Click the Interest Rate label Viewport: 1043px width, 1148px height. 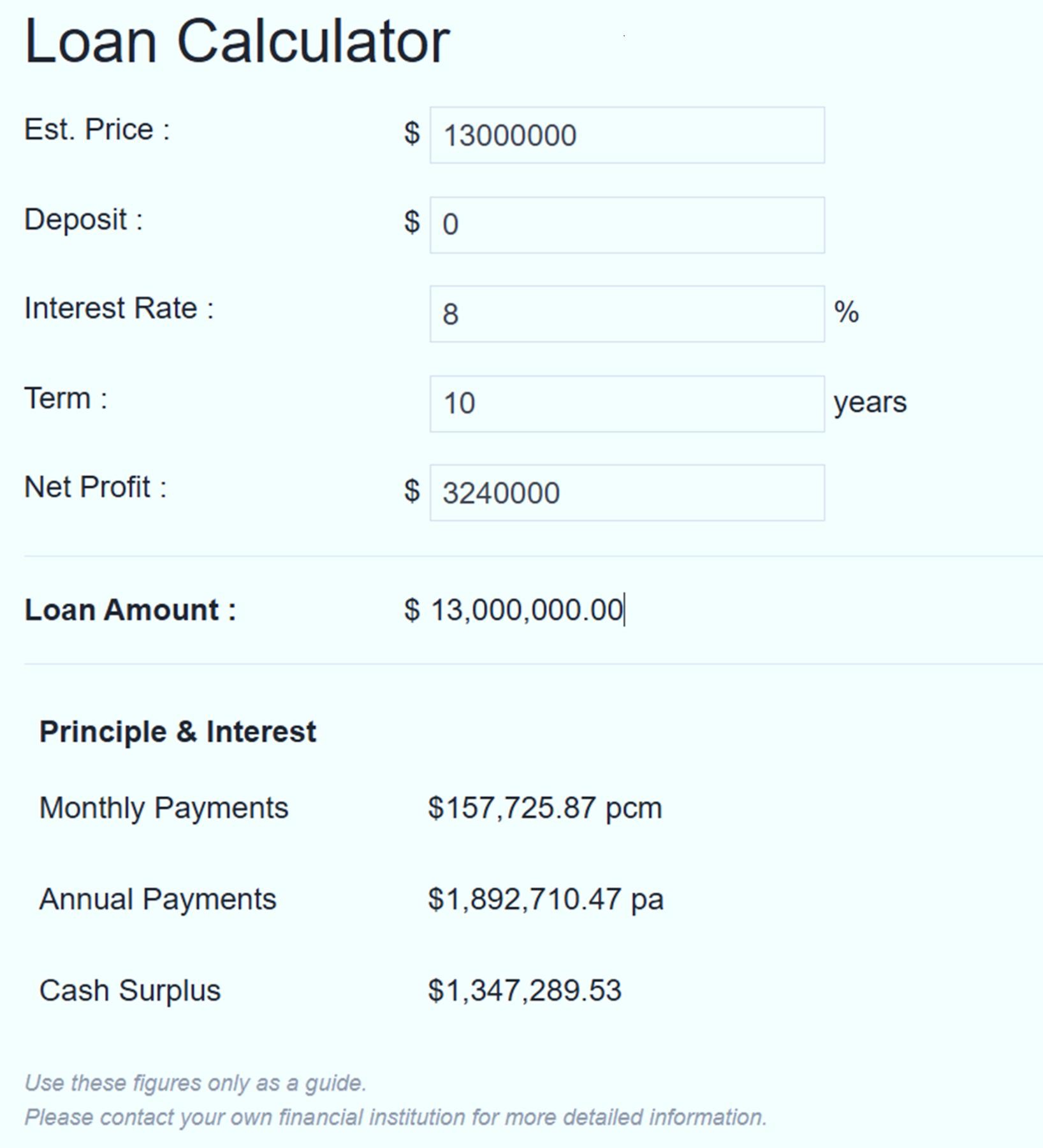pos(119,308)
